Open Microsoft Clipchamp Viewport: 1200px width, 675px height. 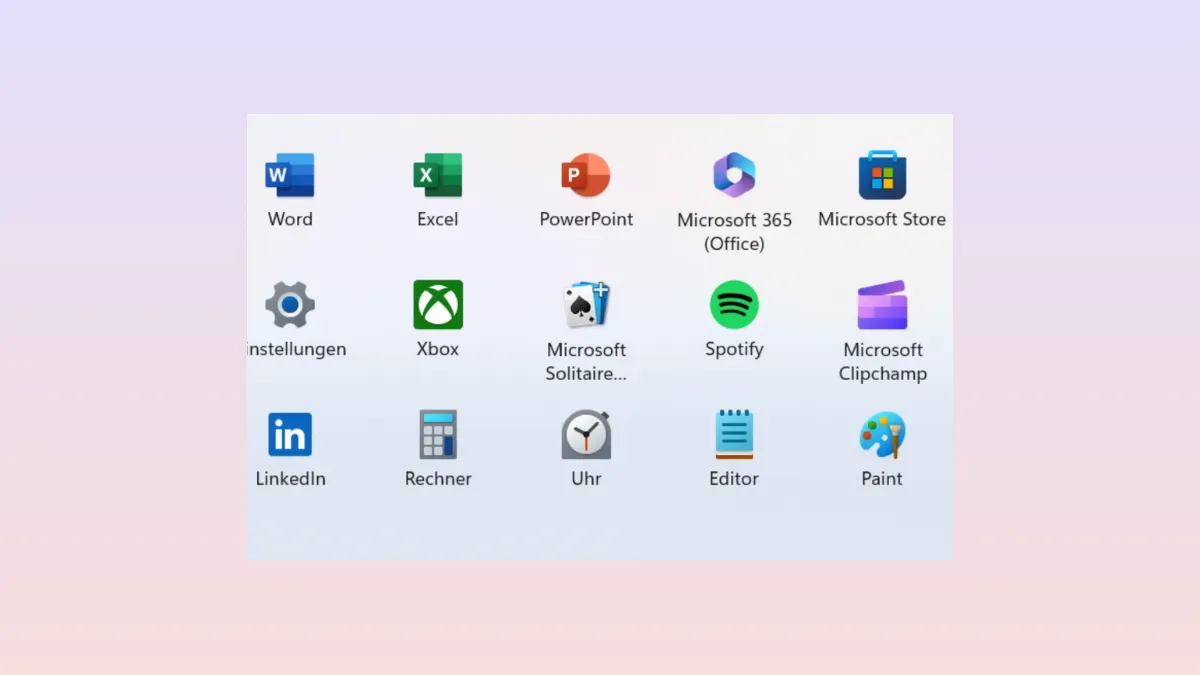(x=881, y=303)
